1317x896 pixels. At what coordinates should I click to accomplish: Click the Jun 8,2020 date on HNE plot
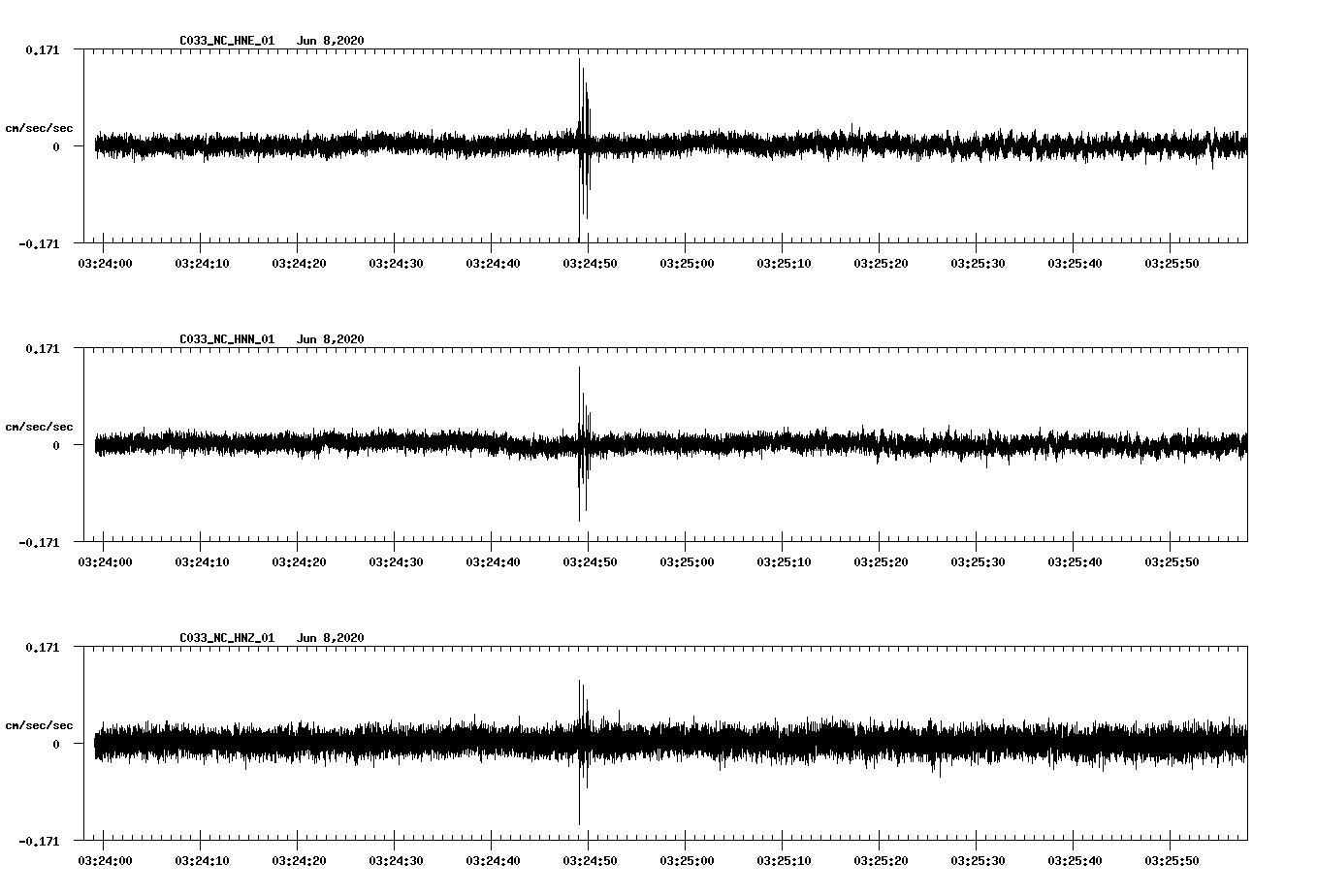pyautogui.click(x=331, y=41)
